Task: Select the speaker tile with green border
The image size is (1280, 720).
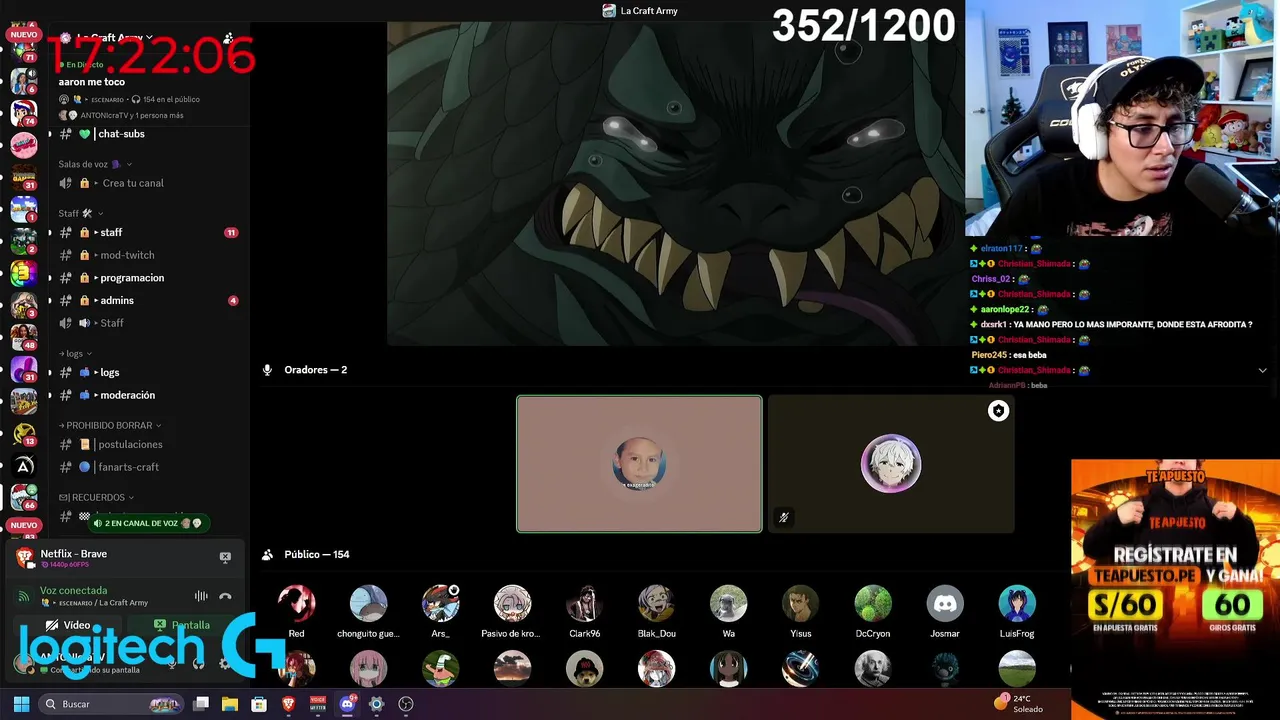Action: 639,464
